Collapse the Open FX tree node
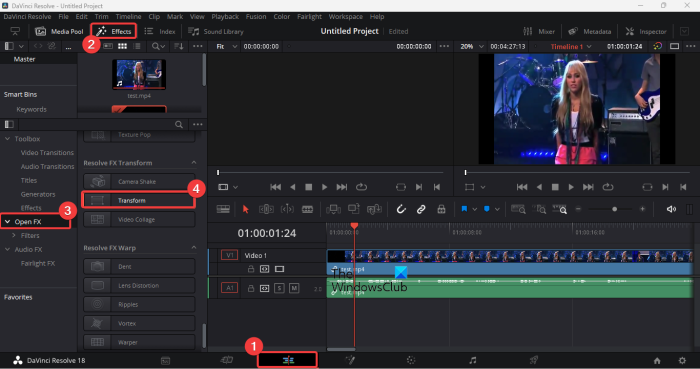Screen dimensions: 700x369 pos(8,221)
